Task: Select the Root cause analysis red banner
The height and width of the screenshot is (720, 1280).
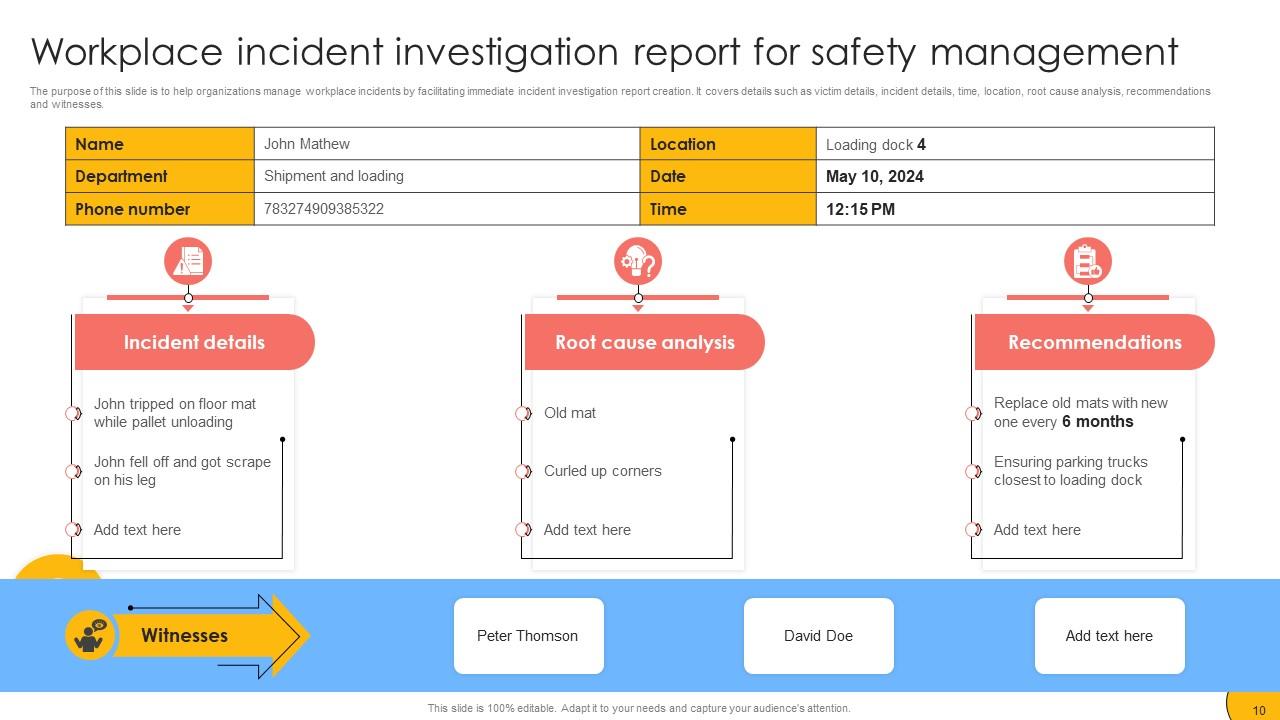Action: [x=644, y=342]
